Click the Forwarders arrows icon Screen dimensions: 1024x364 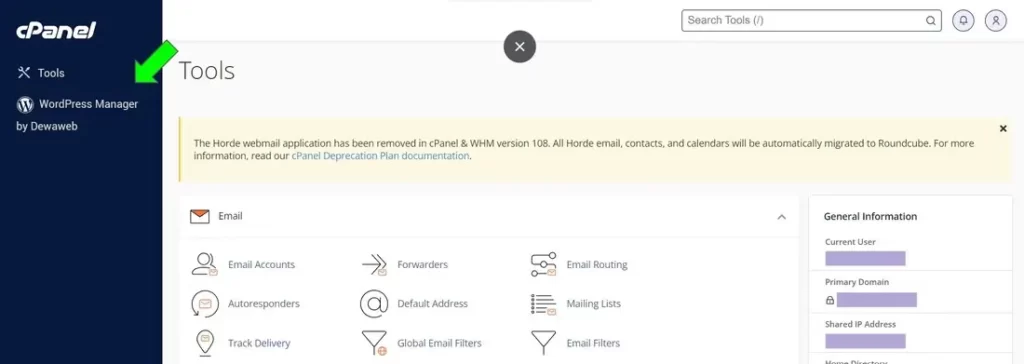pyautogui.click(x=374, y=265)
